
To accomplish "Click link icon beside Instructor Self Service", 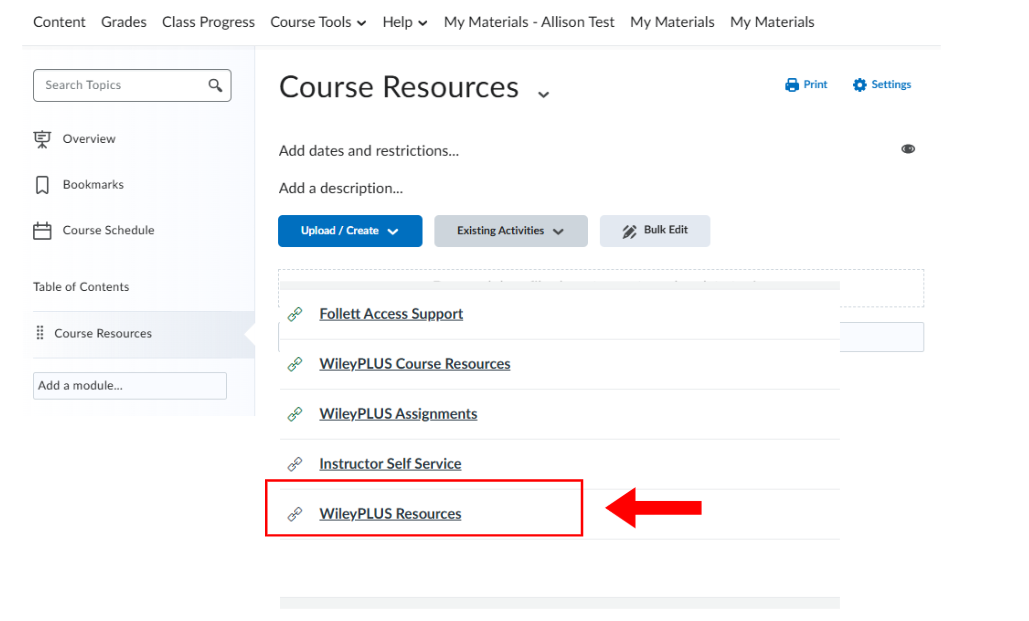I will click(x=295, y=464).
